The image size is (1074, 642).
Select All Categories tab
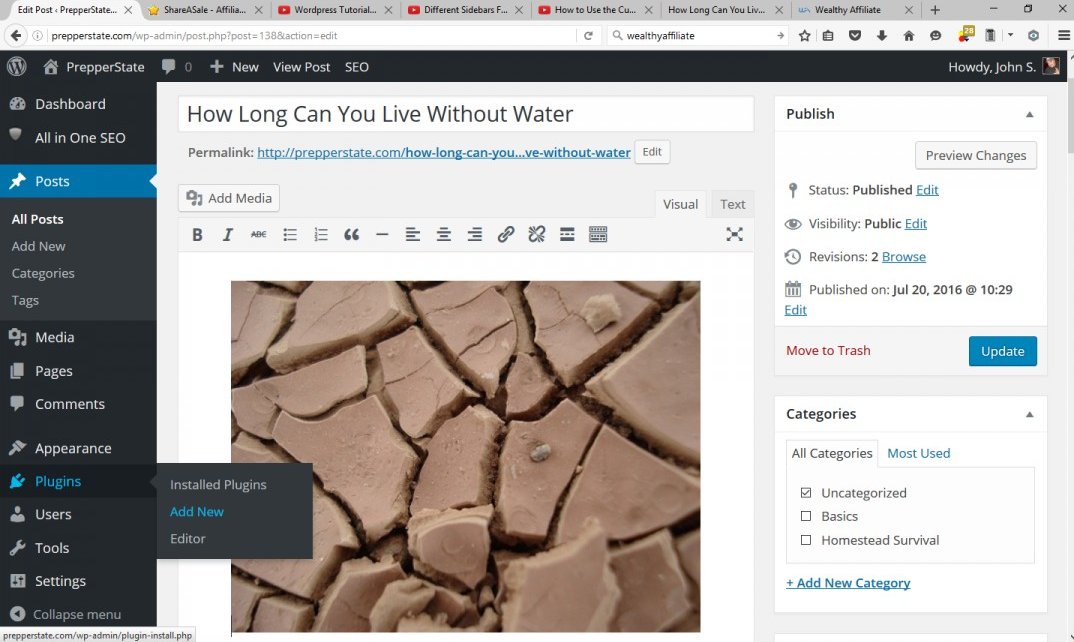tap(832, 454)
